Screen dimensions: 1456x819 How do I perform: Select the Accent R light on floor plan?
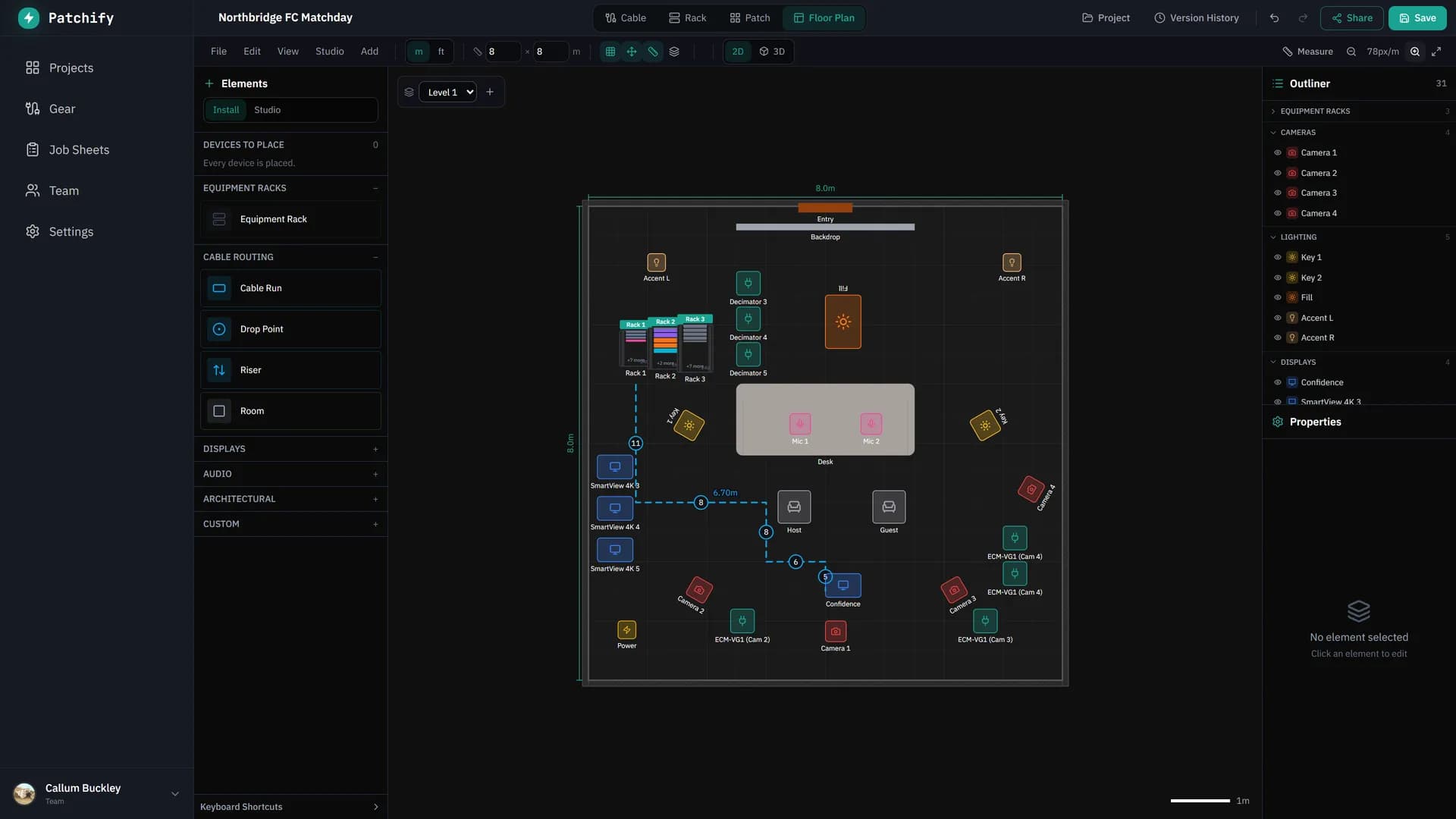pos(1012,262)
